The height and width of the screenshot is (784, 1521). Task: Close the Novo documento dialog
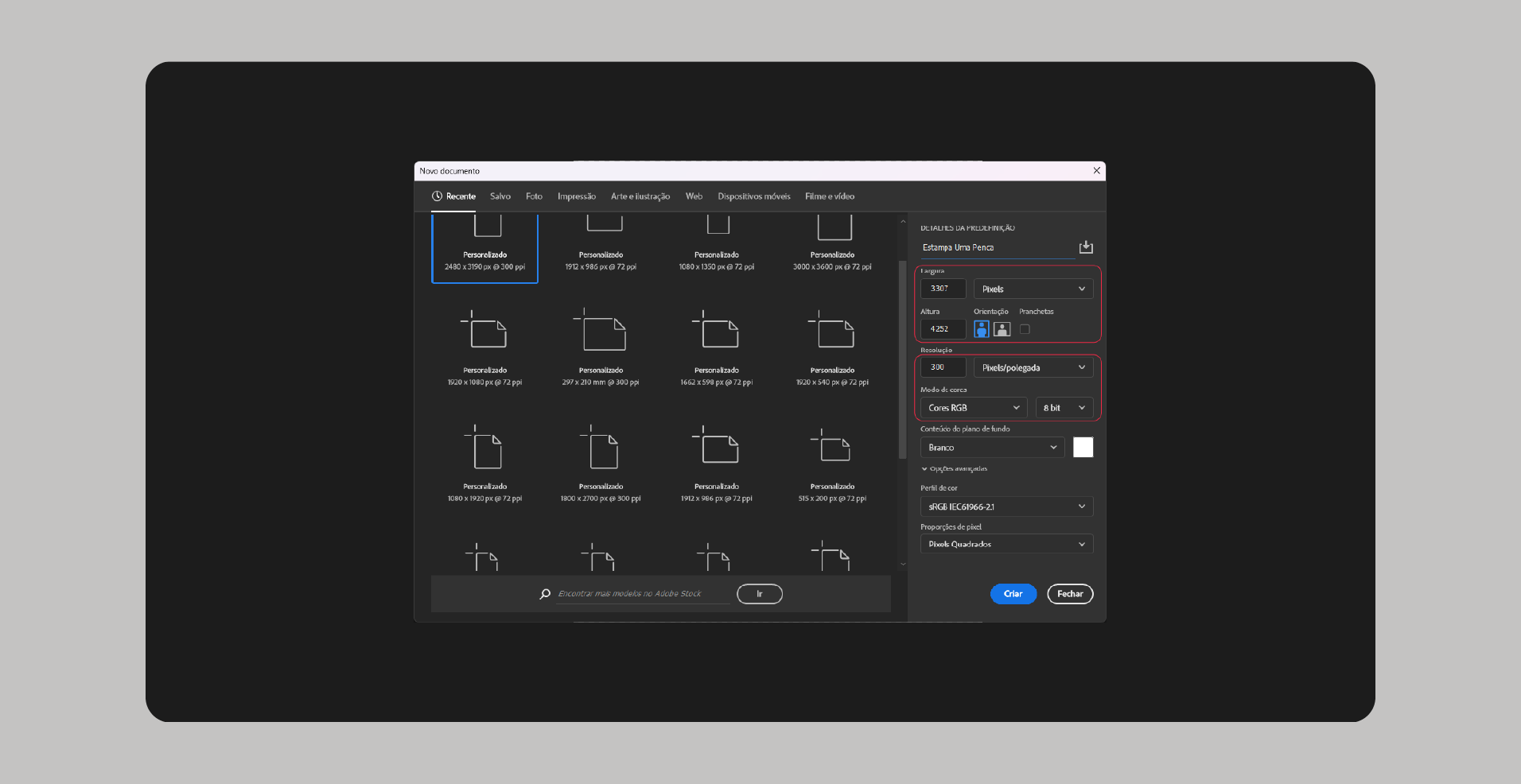pyautogui.click(x=1097, y=171)
